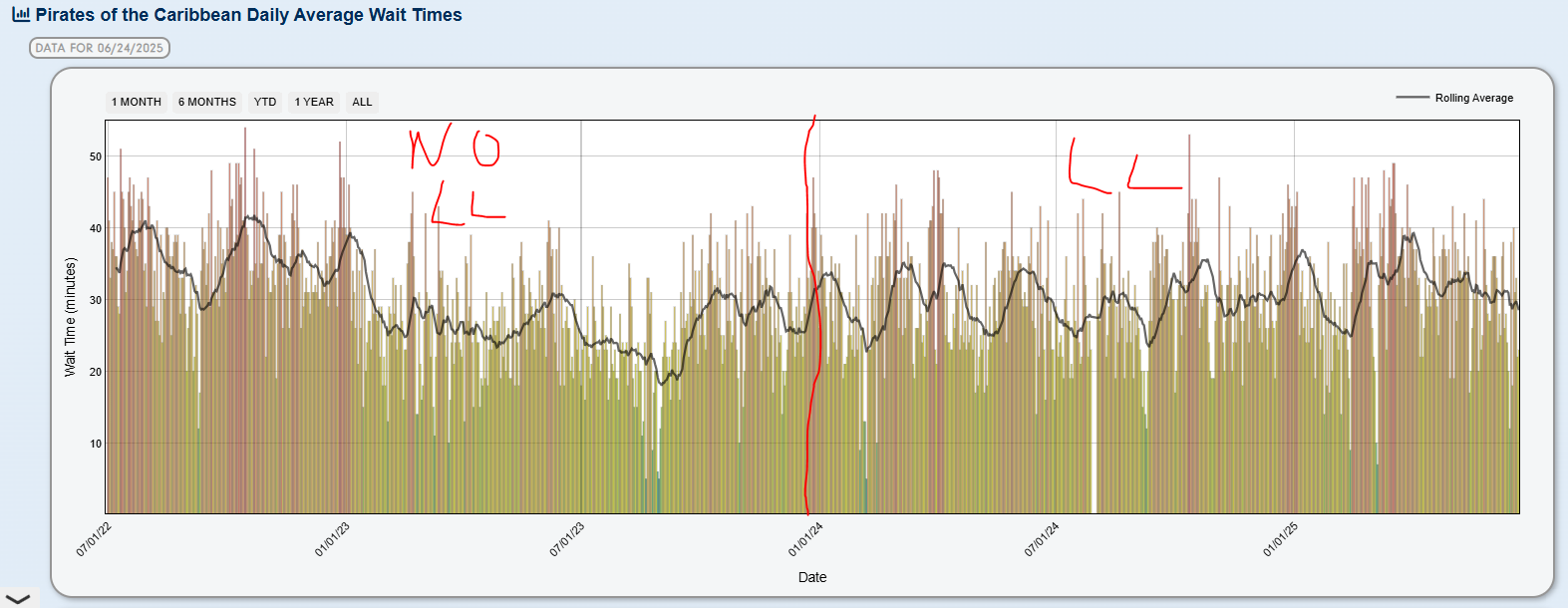The width and height of the screenshot is (1568, 608).
Task: Click the 50 value on y-axis
Action: click(x=96, y=156)
